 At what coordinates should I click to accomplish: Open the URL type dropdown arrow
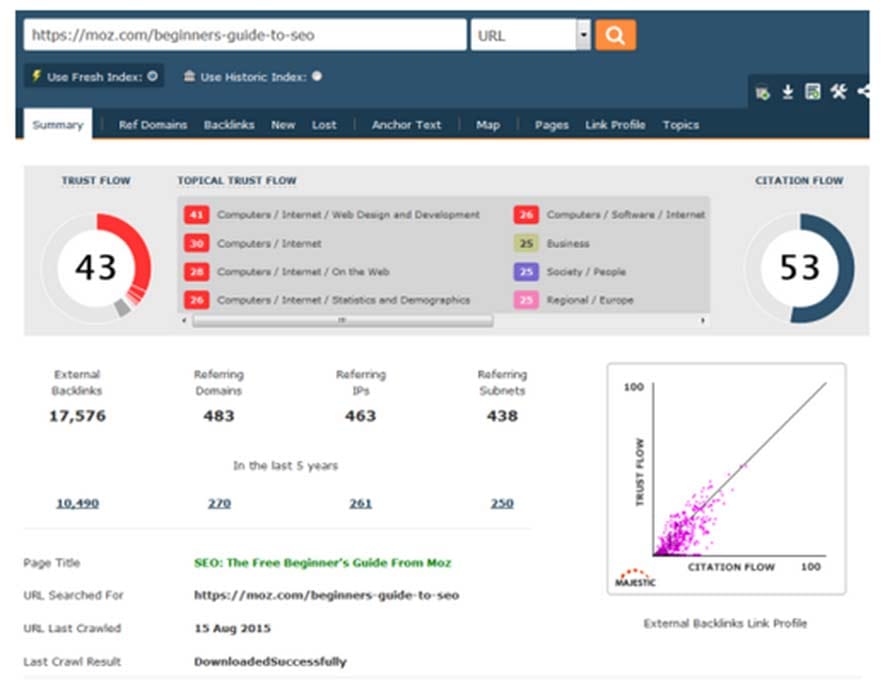[x=584, y=35]
